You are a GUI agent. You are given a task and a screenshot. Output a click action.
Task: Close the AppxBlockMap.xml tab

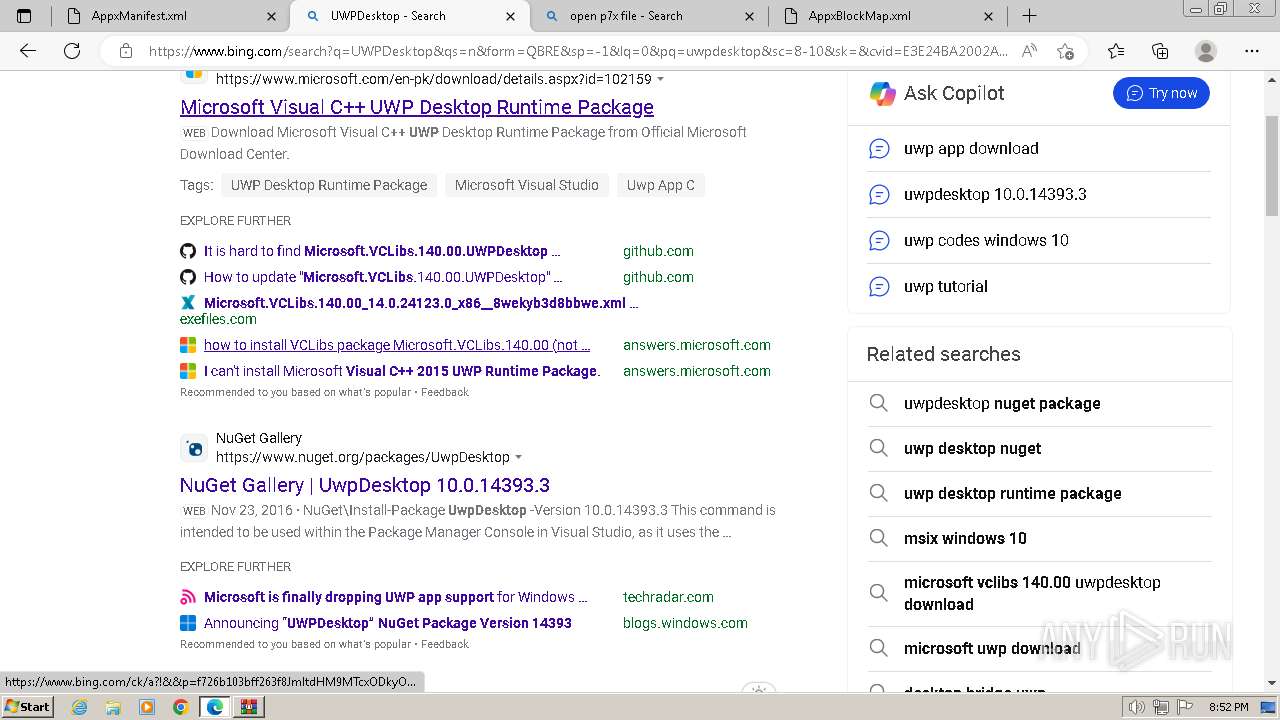click(x=988, y=16)
